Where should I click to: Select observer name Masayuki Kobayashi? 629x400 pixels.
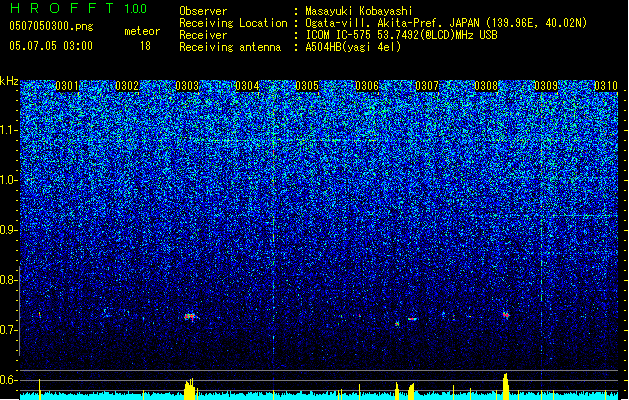[359, 11]
